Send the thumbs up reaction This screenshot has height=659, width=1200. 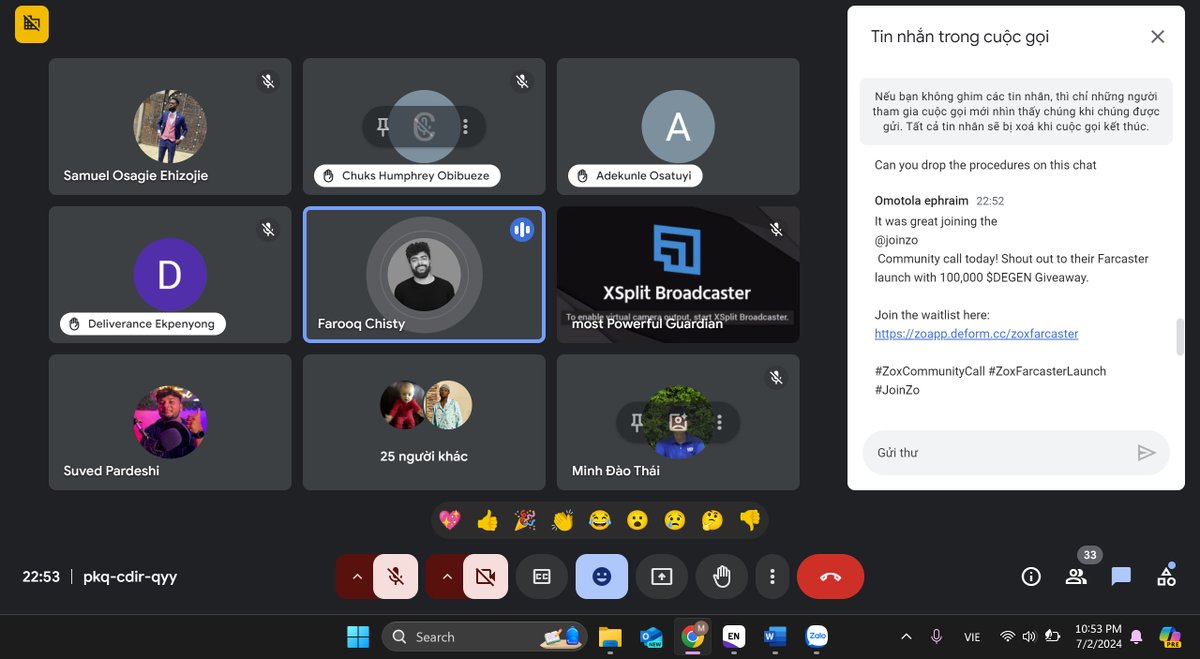point(487,520)
